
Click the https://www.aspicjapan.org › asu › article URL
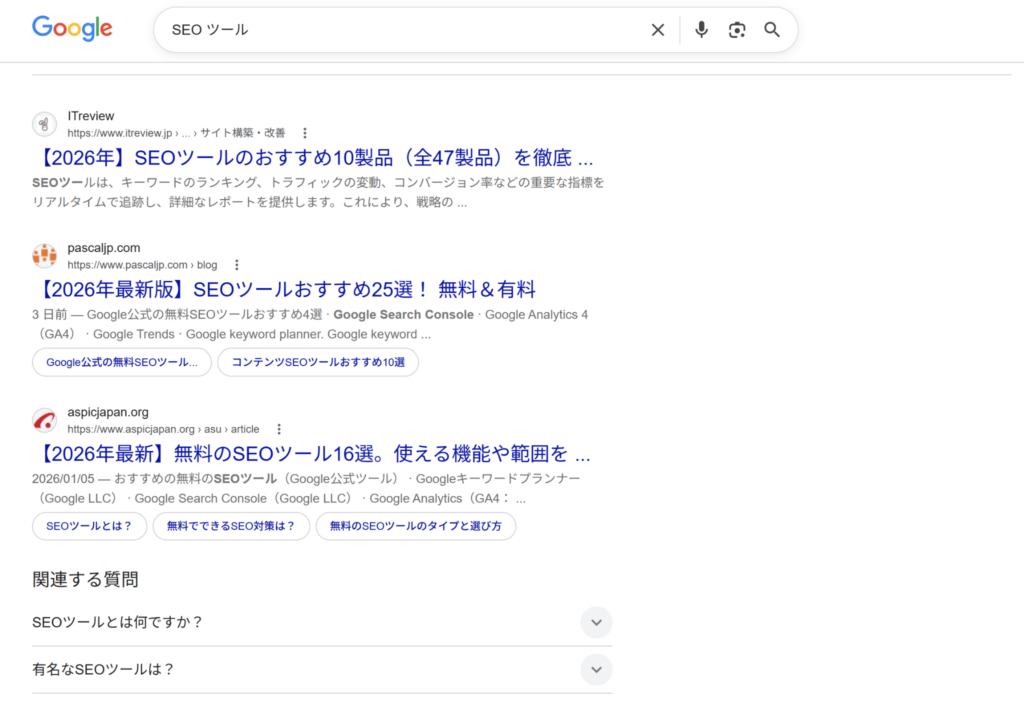163,429
